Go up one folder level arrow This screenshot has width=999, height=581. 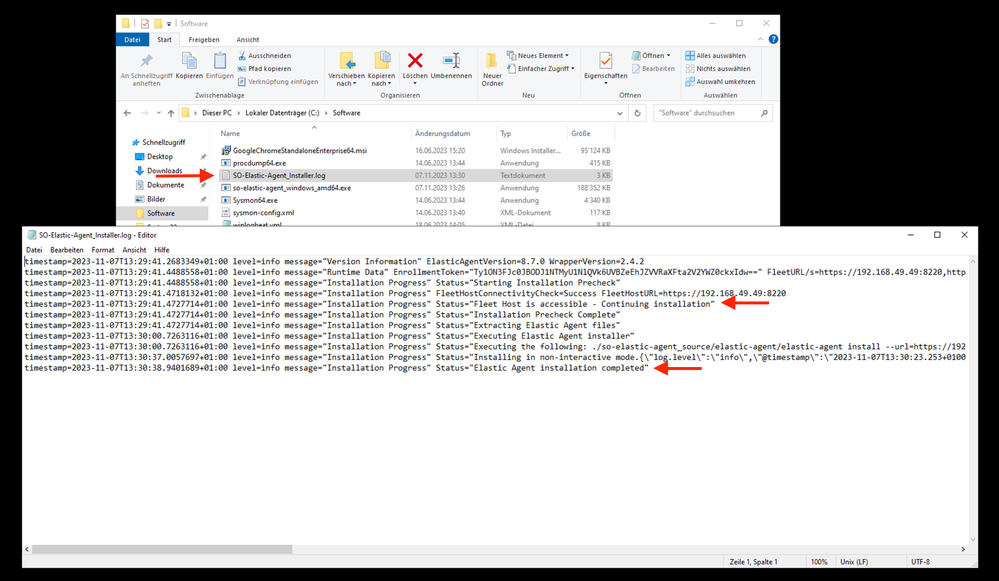coord(171,113)
